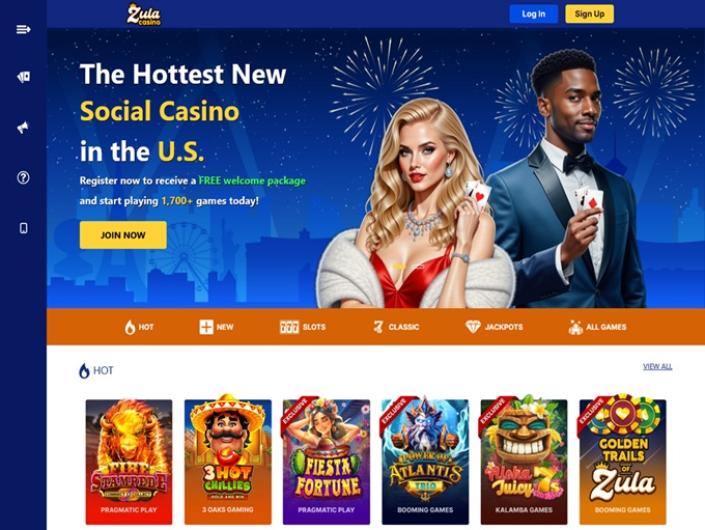Open the Power of Atlantis game
Viewport: 705px width, 530px height.
(x=425, y=462)
